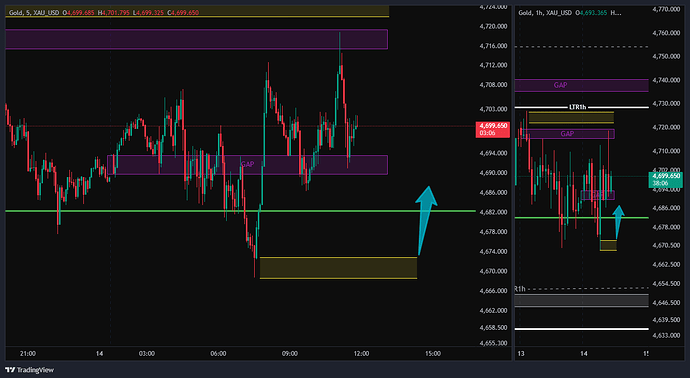Click the high value H4,701.795 in chart legend
This screenshot has height=378, width=690.
coord(114,13)
